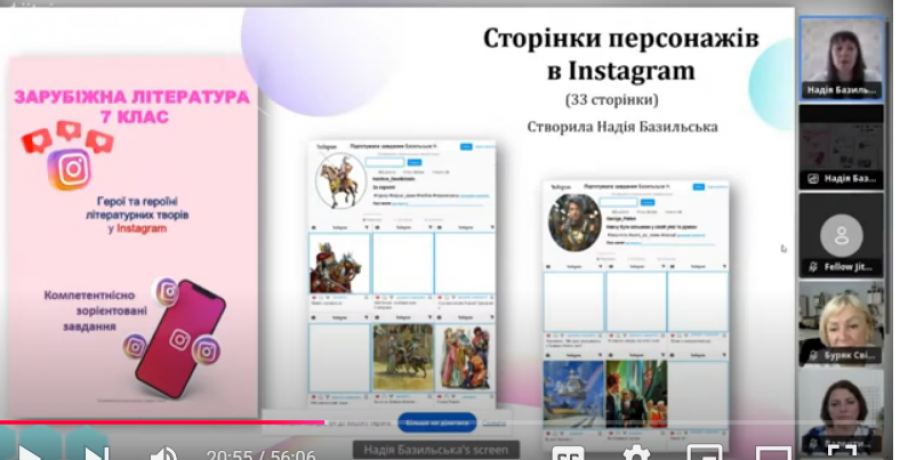Viewport: 900px width, 460px height.
Task: Click the poster text Герої та героїні літературних творів
Action: coord(137,208)
